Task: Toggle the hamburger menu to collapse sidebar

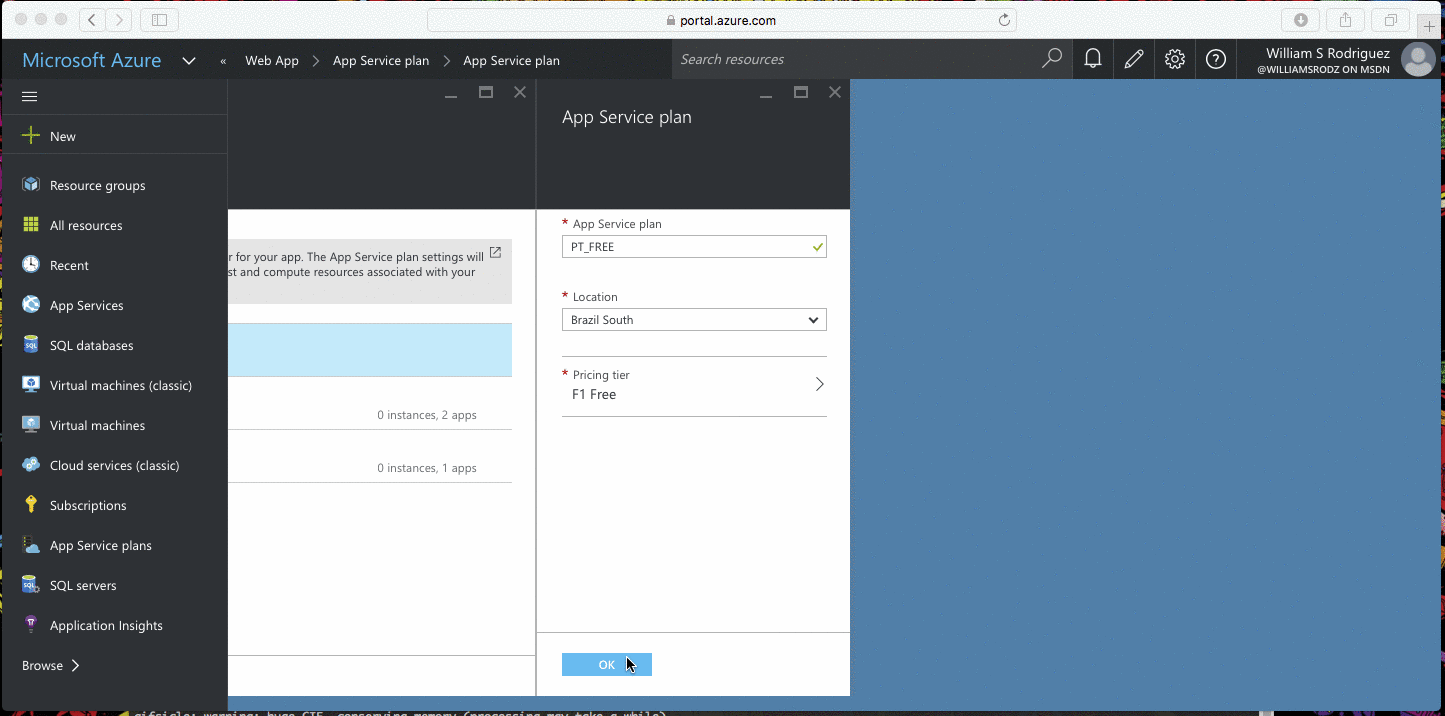Action: tap(30, 96)
